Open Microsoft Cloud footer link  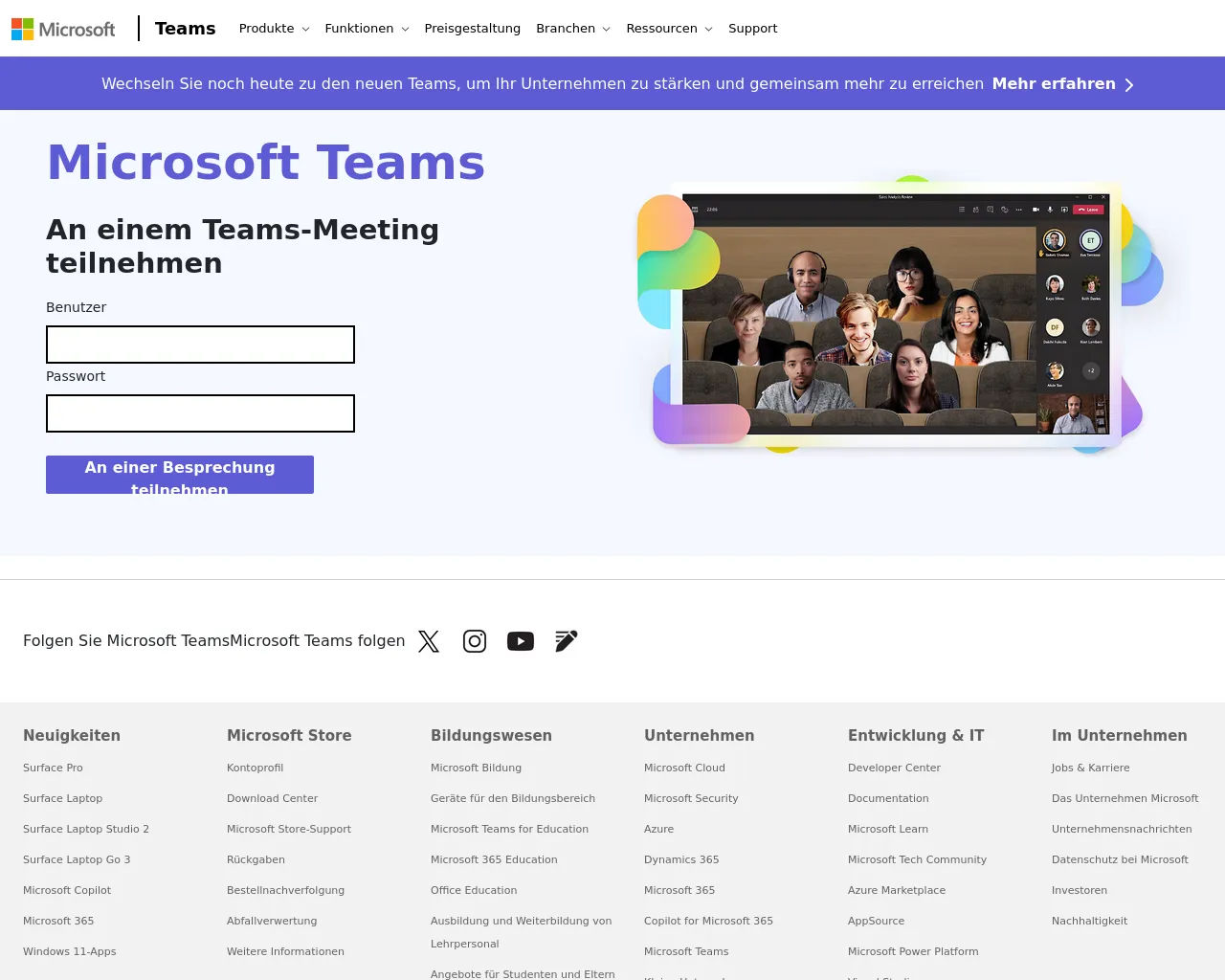coord(685,768)
